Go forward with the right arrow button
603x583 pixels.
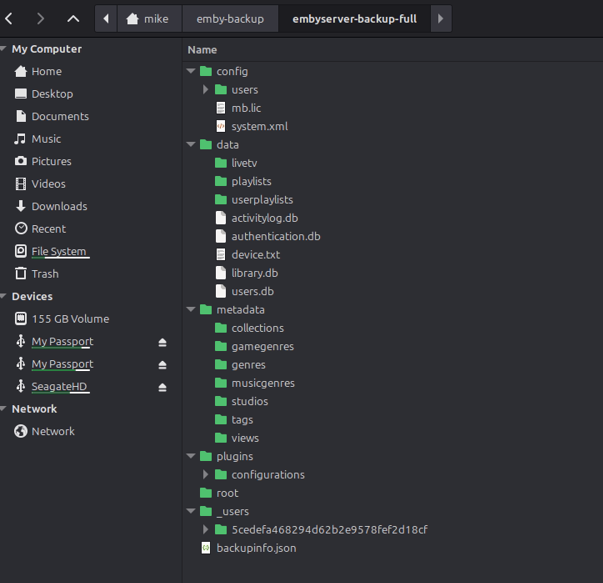(x=40, y=18)
